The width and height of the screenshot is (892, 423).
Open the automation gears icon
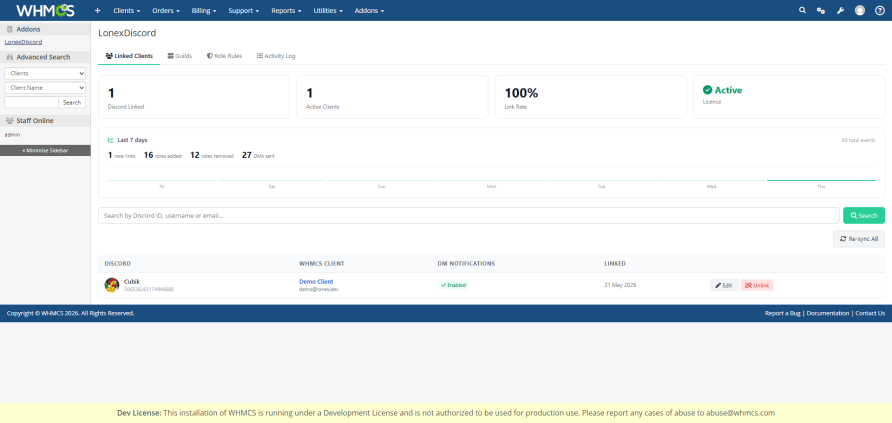click(821, 10)
